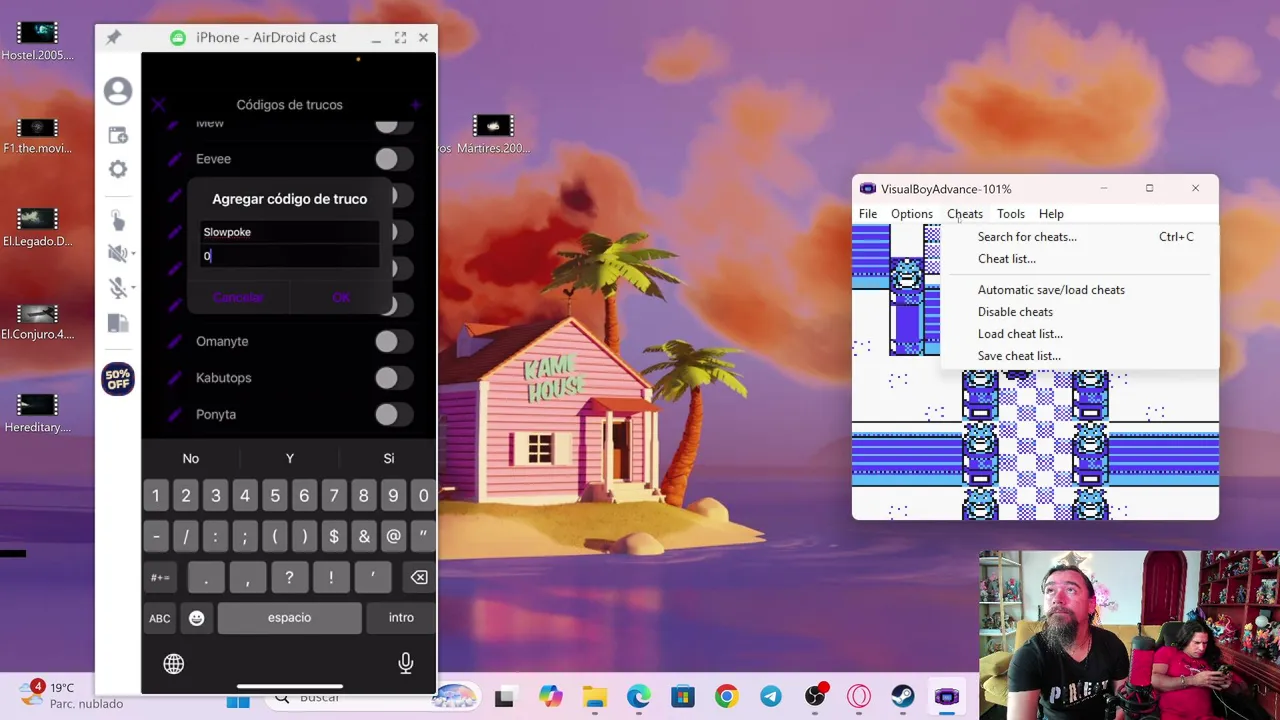Click the AirDroid new cast window icon
This screenshot has width=1280, height=720.
click(x=118, y=135)
